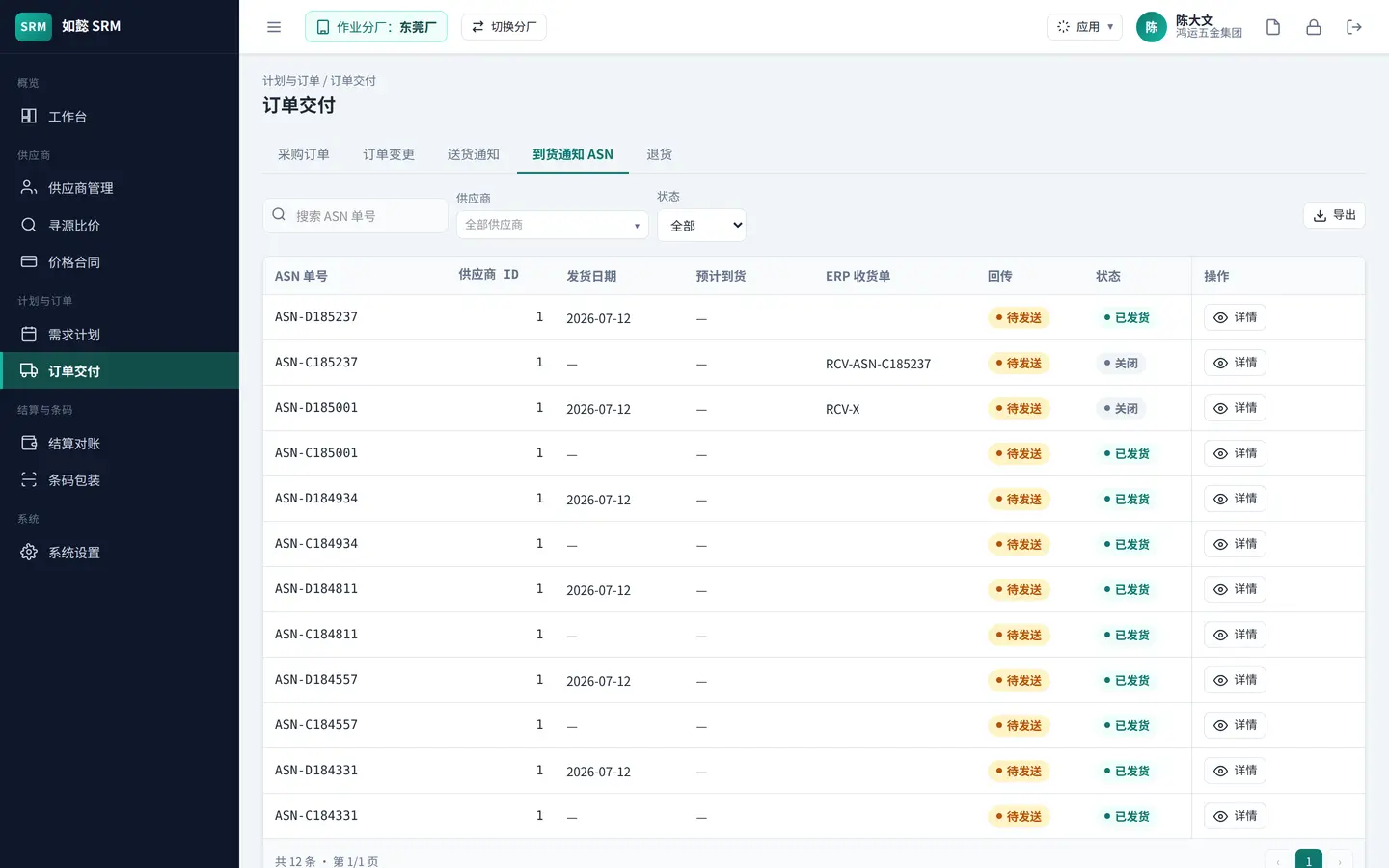The height and width of the screenshot is (868, 1389).
Task: Open 条码包装 in sidebar
Action: pyautogui.click(x=120, y=480)
